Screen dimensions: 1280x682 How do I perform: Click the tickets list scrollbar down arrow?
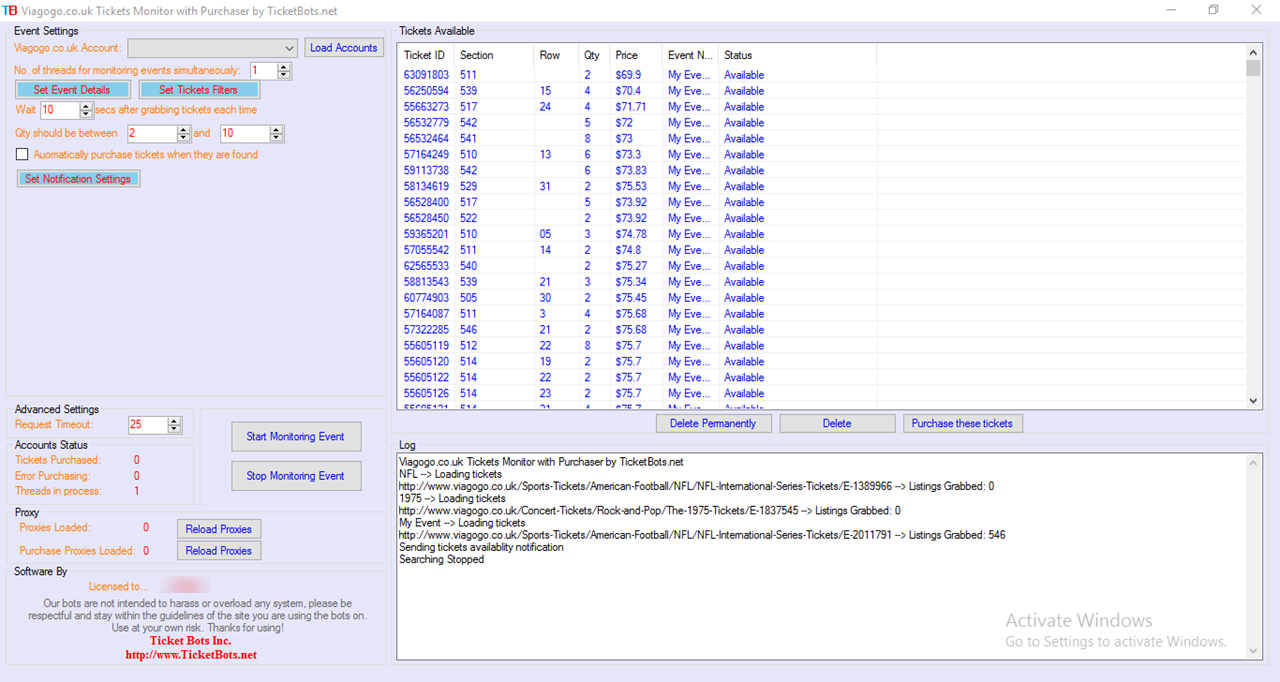[1254, 400]
